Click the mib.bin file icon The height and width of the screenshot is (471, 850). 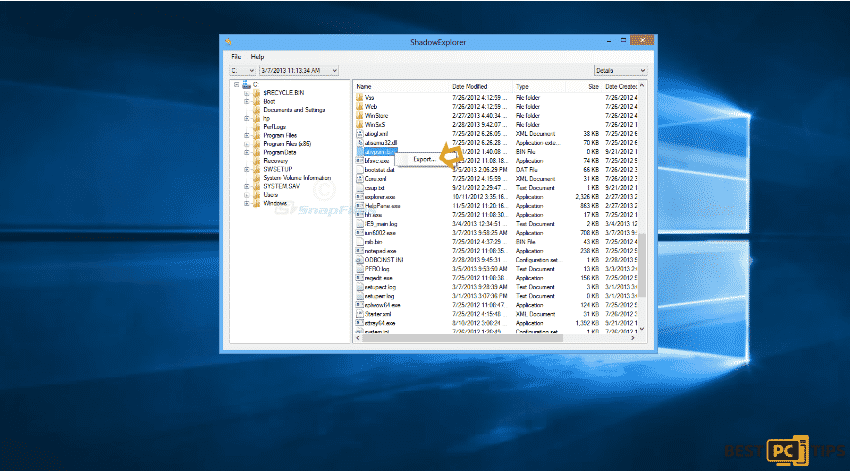359,242
